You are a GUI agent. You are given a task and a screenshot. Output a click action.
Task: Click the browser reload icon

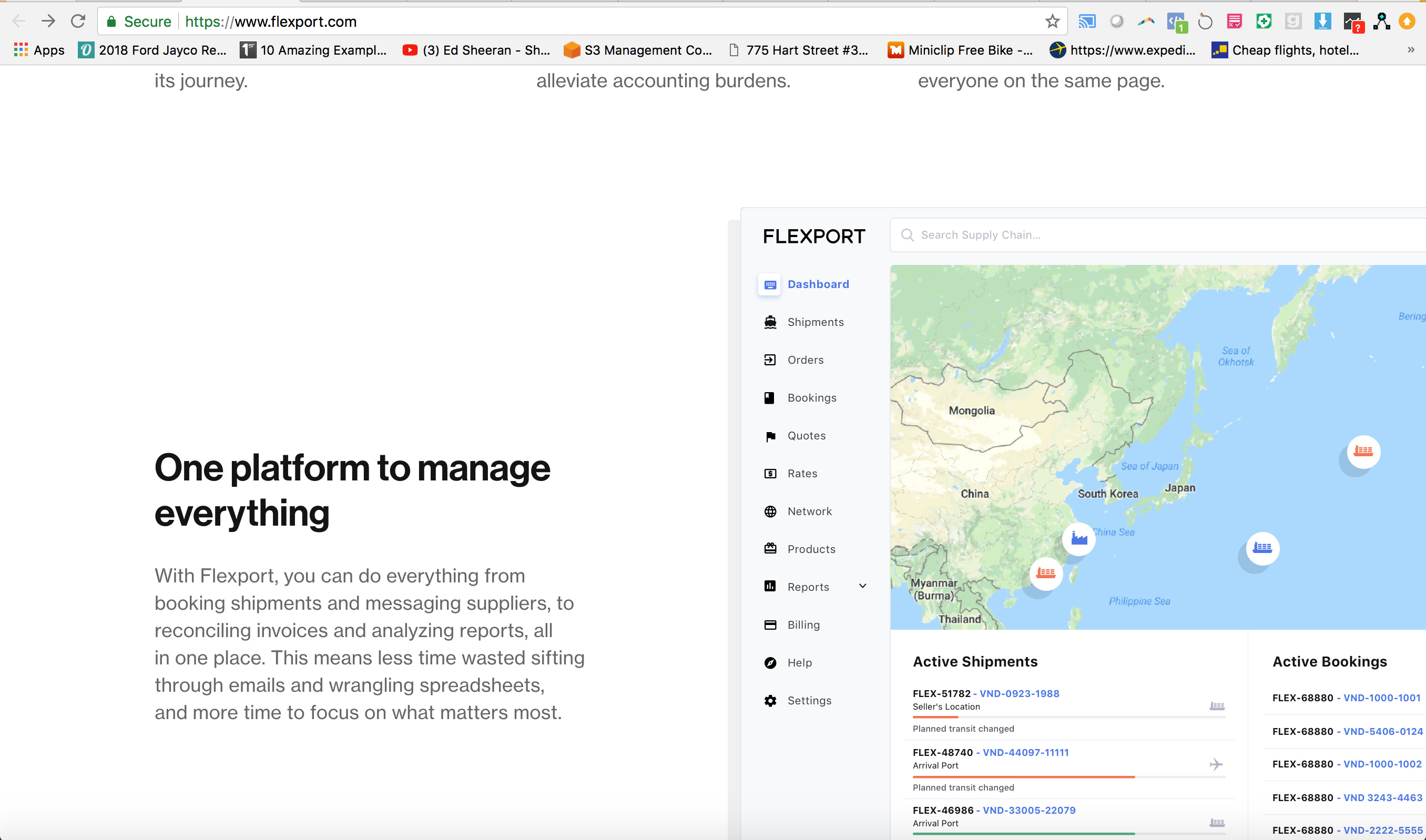(78, 22)
